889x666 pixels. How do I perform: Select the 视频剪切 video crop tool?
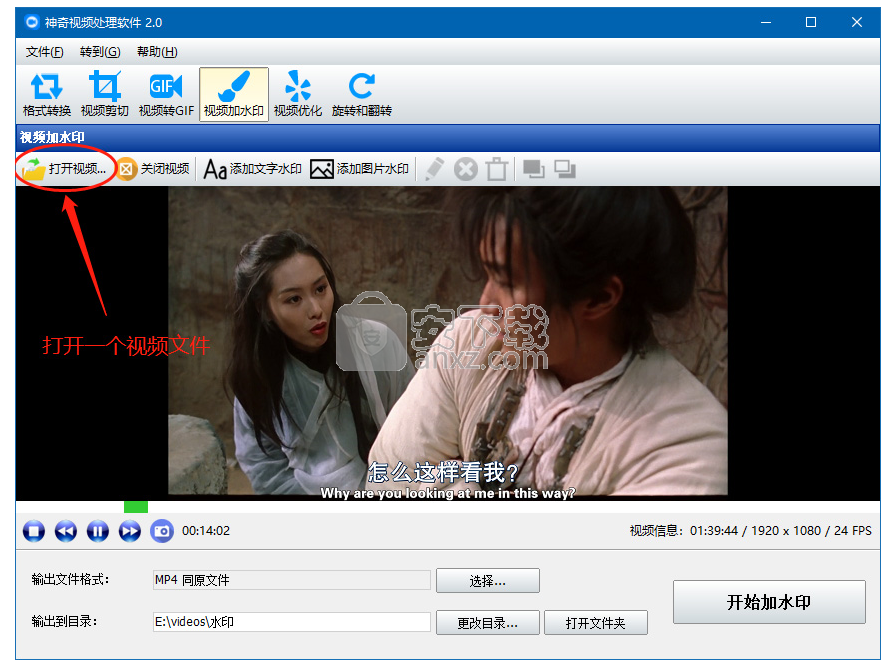coord(104,94)
